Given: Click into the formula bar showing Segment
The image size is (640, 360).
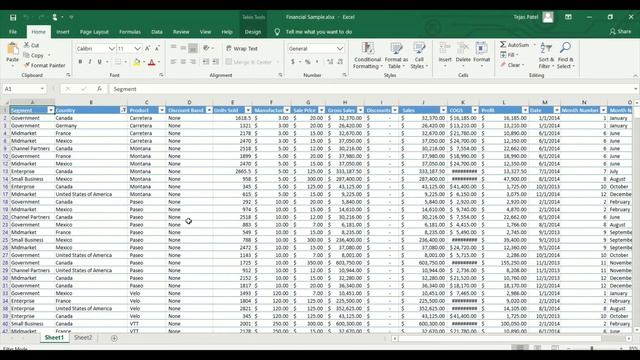Looking at the screenshot, I should pos(371,89).
